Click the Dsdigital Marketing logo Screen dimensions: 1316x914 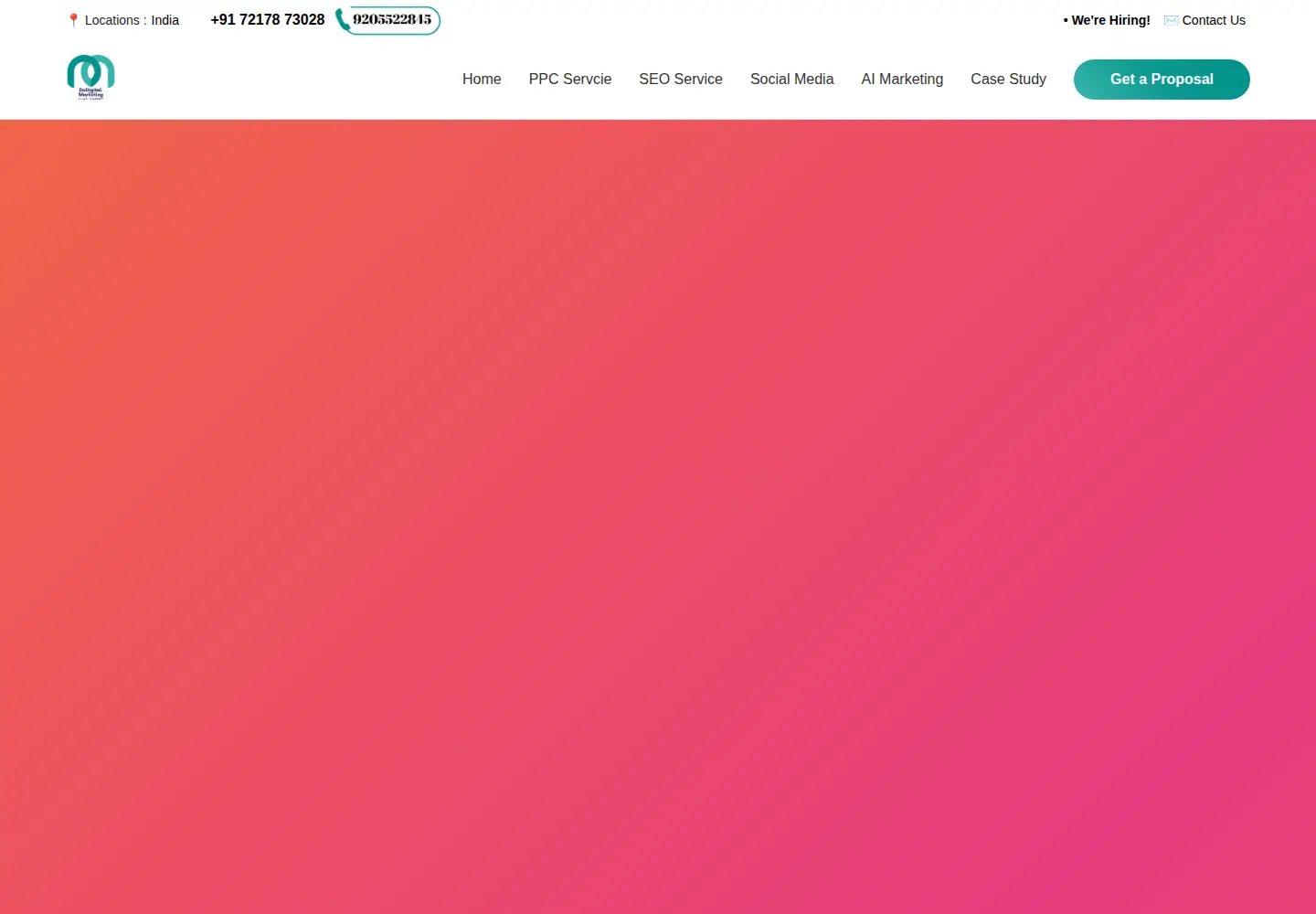click(90, 78)
